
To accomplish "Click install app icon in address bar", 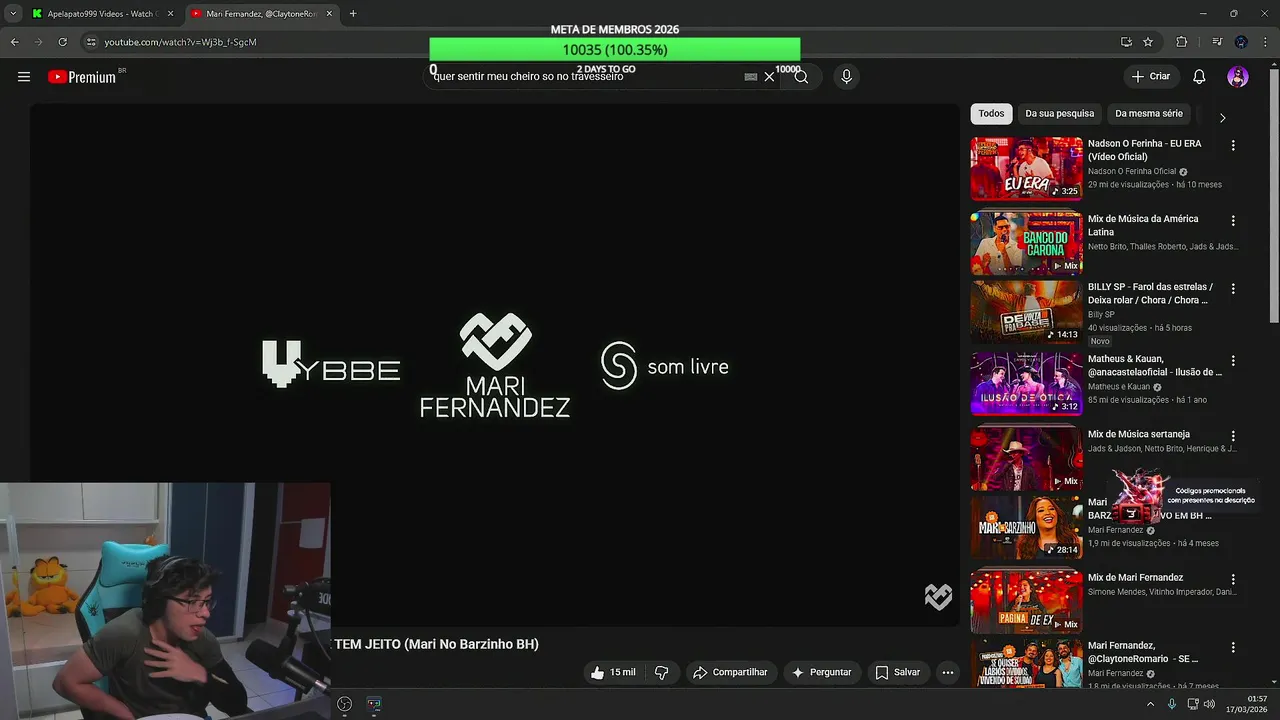I will pos(1126,42).
